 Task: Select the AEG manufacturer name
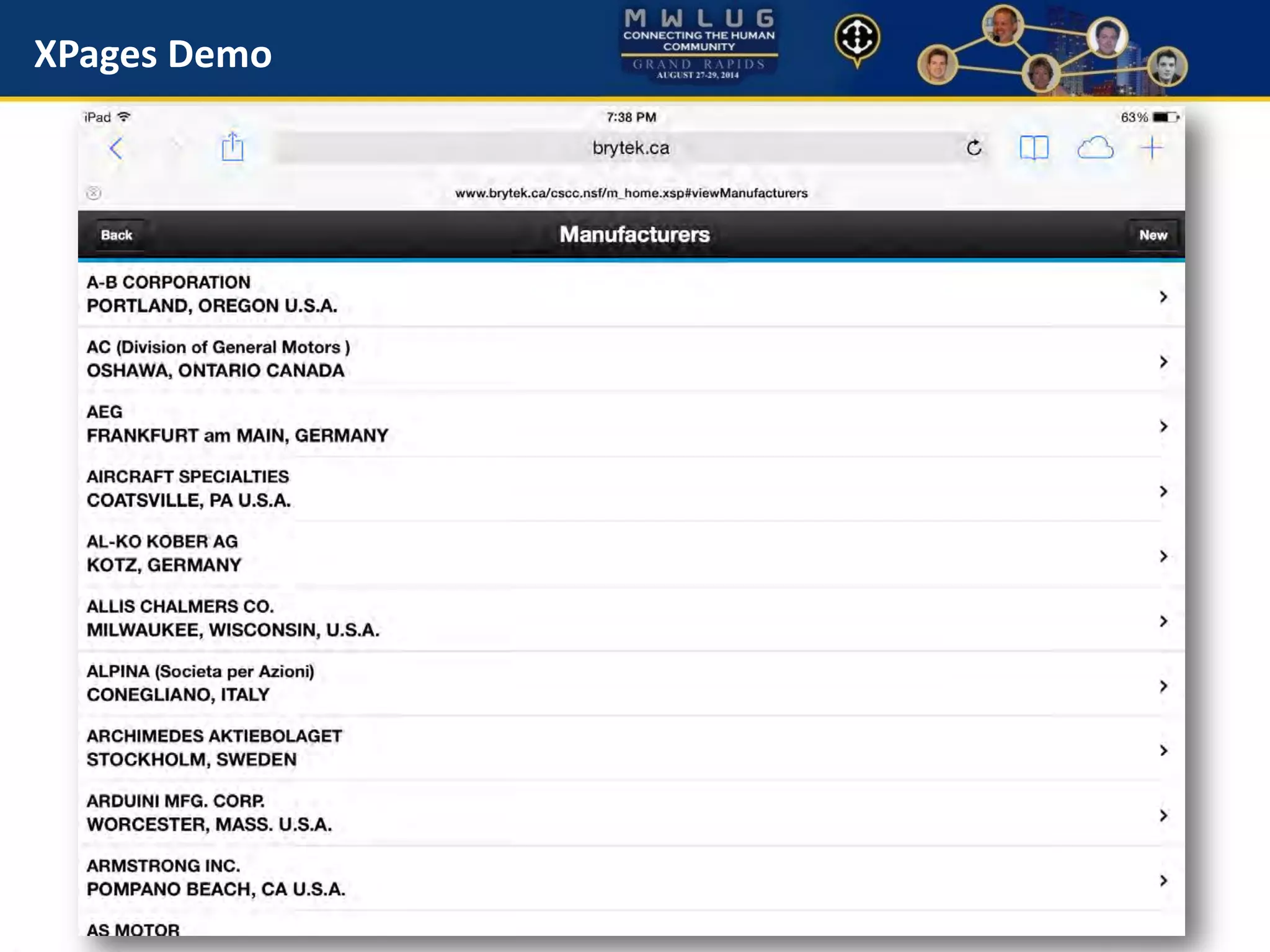coord(104,412)
